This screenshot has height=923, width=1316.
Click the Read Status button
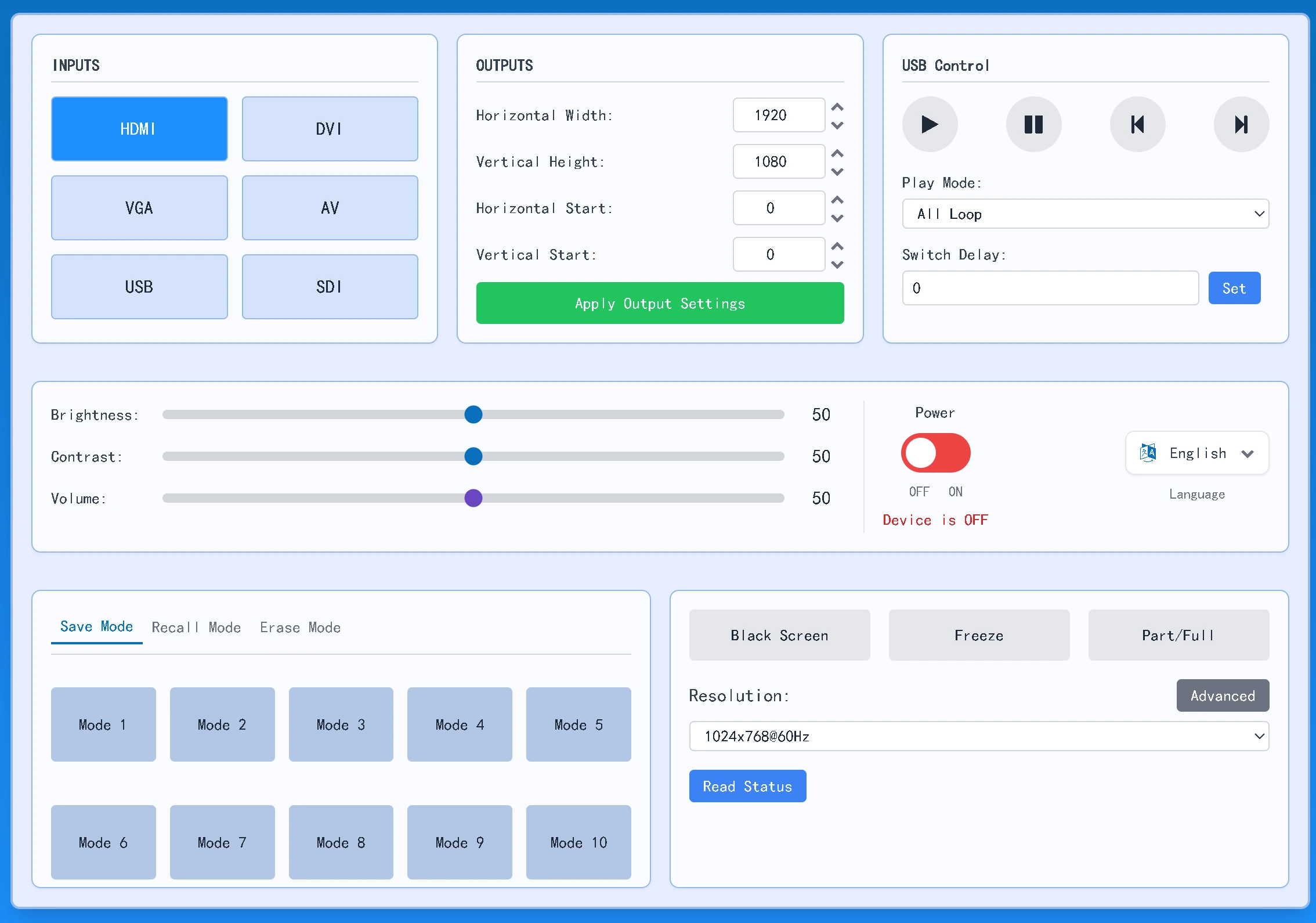747,786
